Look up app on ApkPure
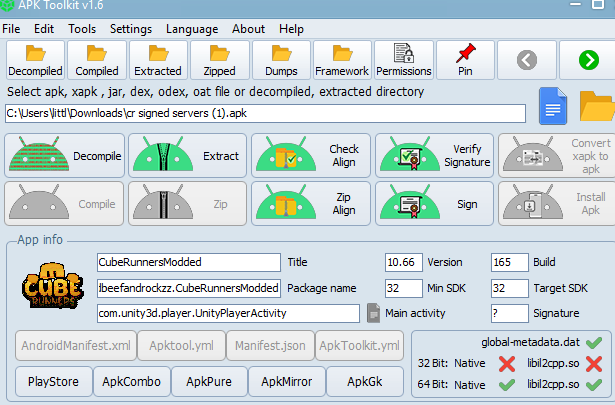The image size is (615, 405). coord(209,381)
